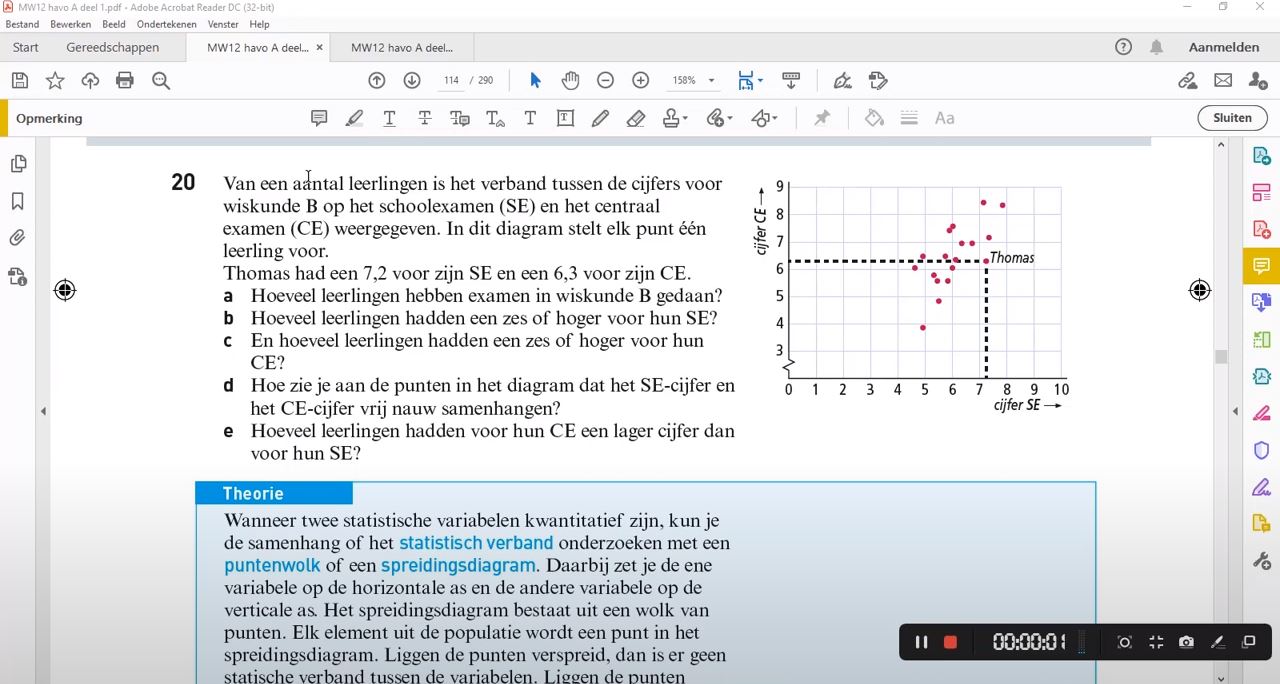Select the add text comment tool
Screen dimensions: 1280x684
coord(530,118)
